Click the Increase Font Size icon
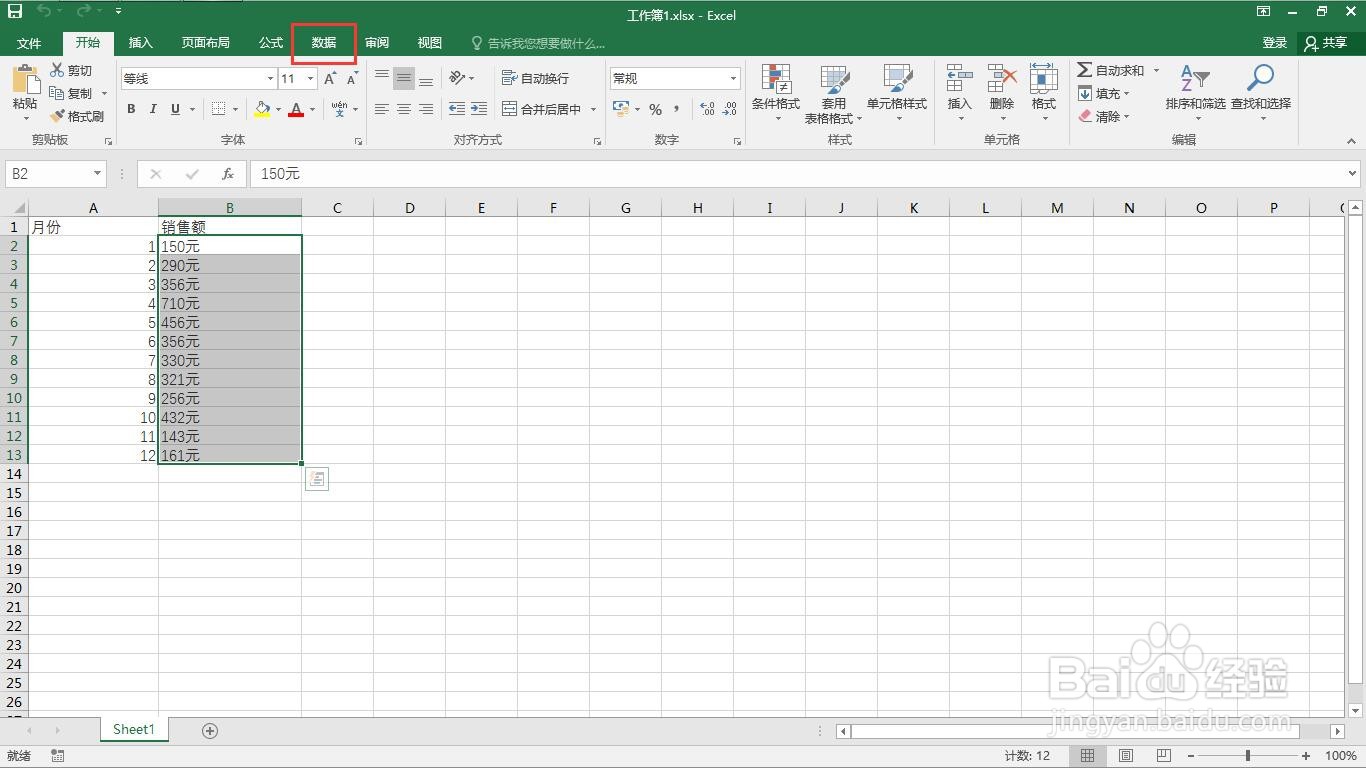 click(330, 78)
